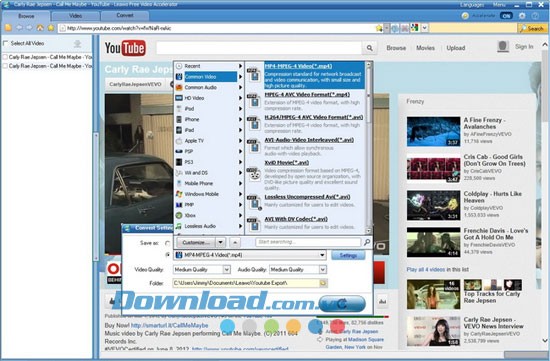
Task: Open the search engine dropdown arrow
Action: click(425, 28)
